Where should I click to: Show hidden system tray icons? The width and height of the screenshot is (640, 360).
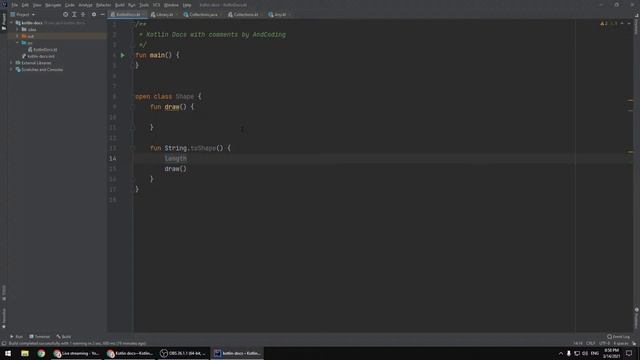click(x=560, y=353)
